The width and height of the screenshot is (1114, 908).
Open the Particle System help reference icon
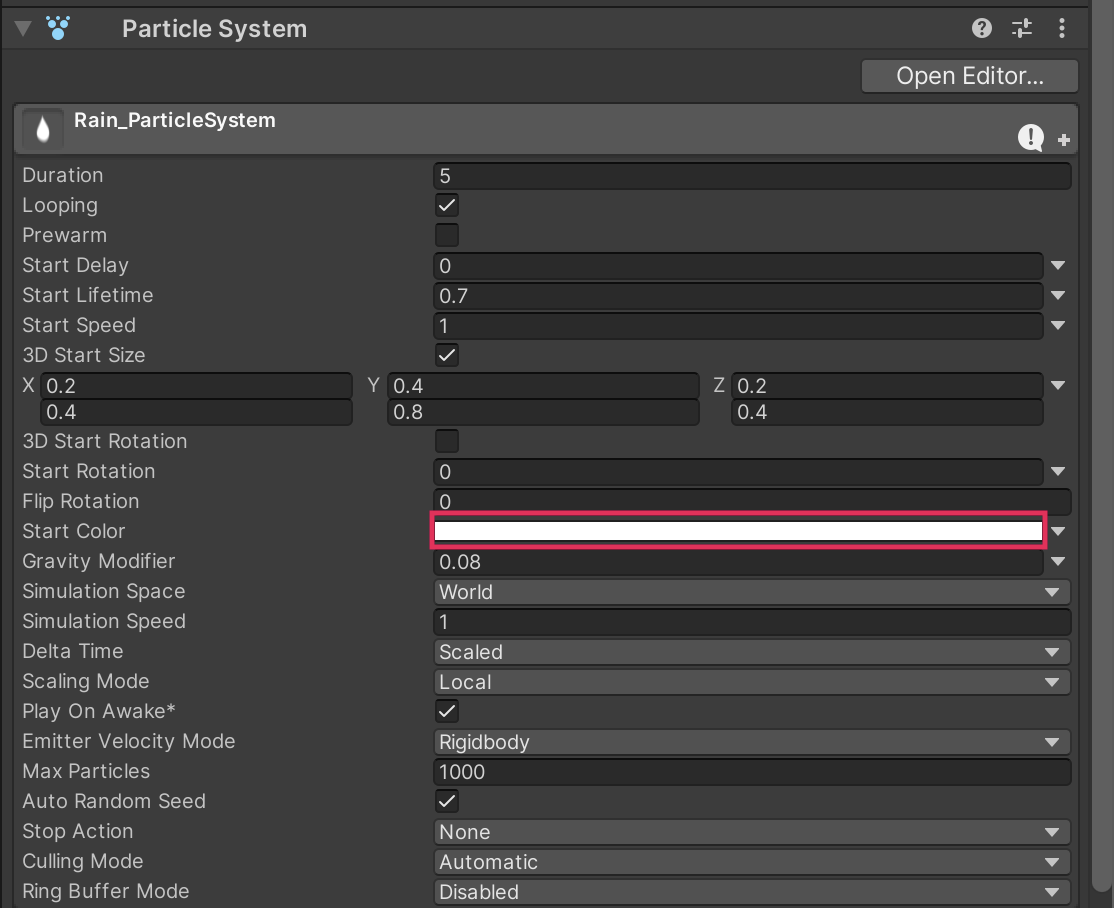(x=981, y=28)
